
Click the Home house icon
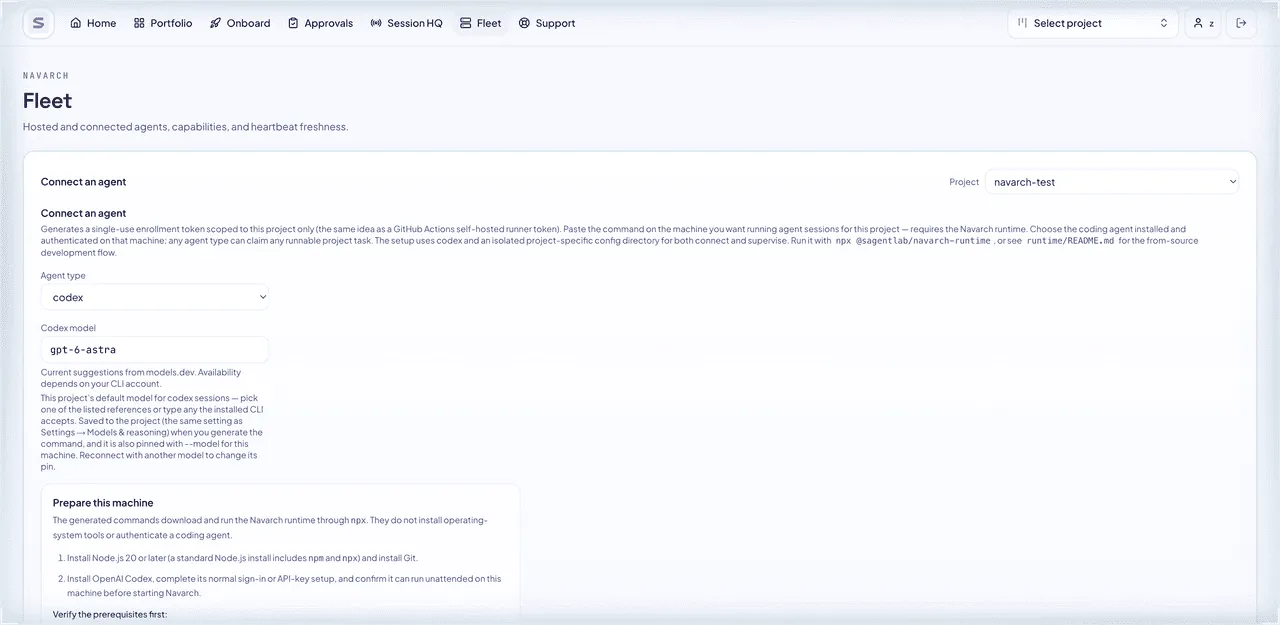coord(76,23)
